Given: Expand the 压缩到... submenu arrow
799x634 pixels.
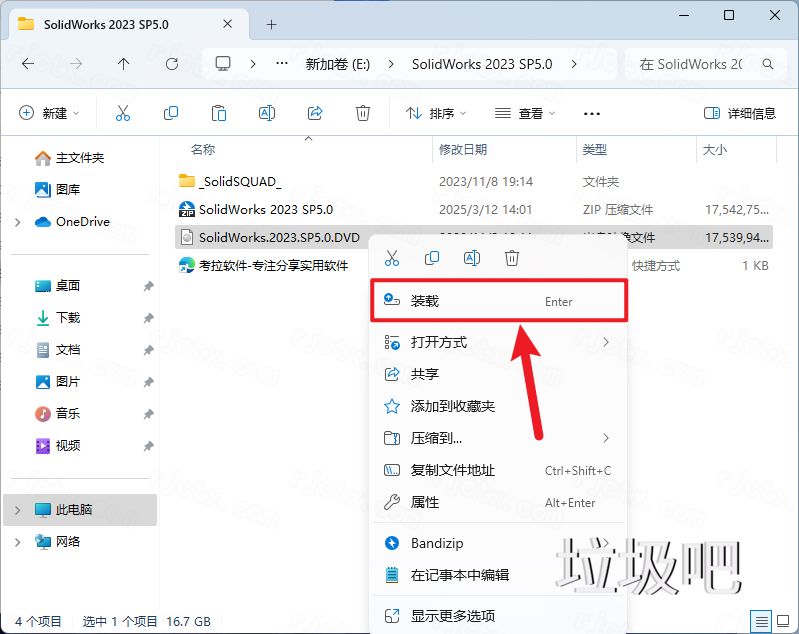Looking at the screenshot, I should point(605,438).
